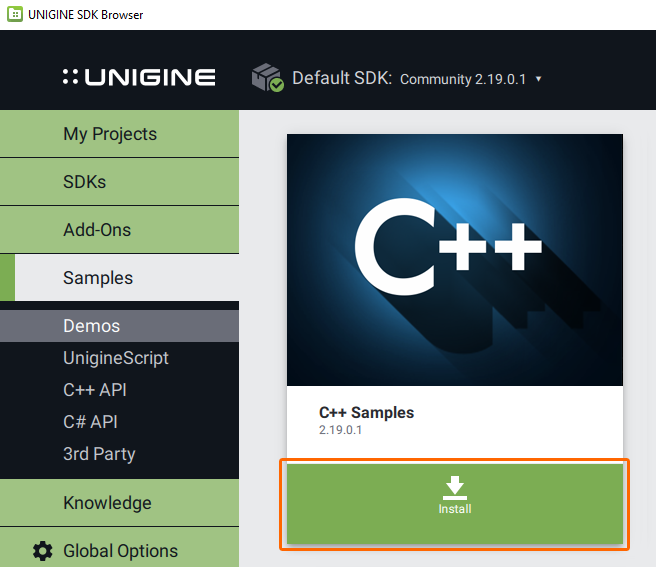Open the Knowledge section

[x=119, y=503]
